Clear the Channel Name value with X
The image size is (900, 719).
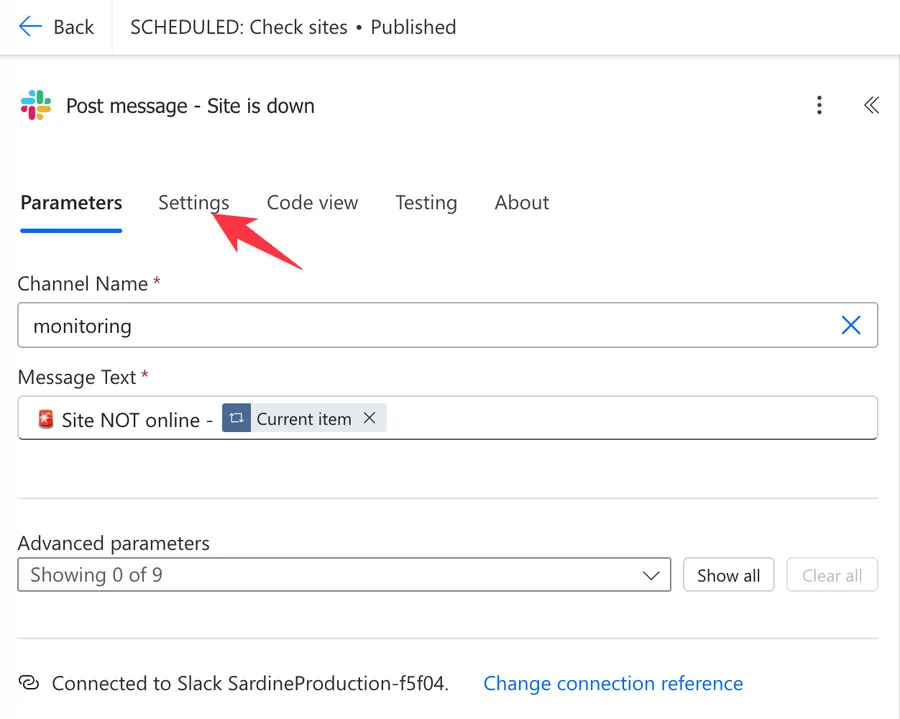(x=851, y=325)
